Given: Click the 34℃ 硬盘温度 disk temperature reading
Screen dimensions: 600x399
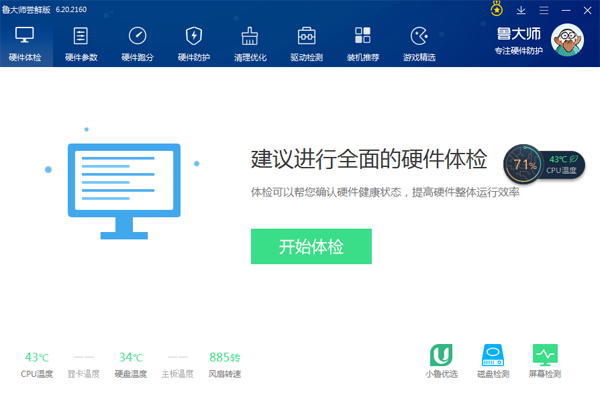Looking at the screenshot, I should coord(130,365).
